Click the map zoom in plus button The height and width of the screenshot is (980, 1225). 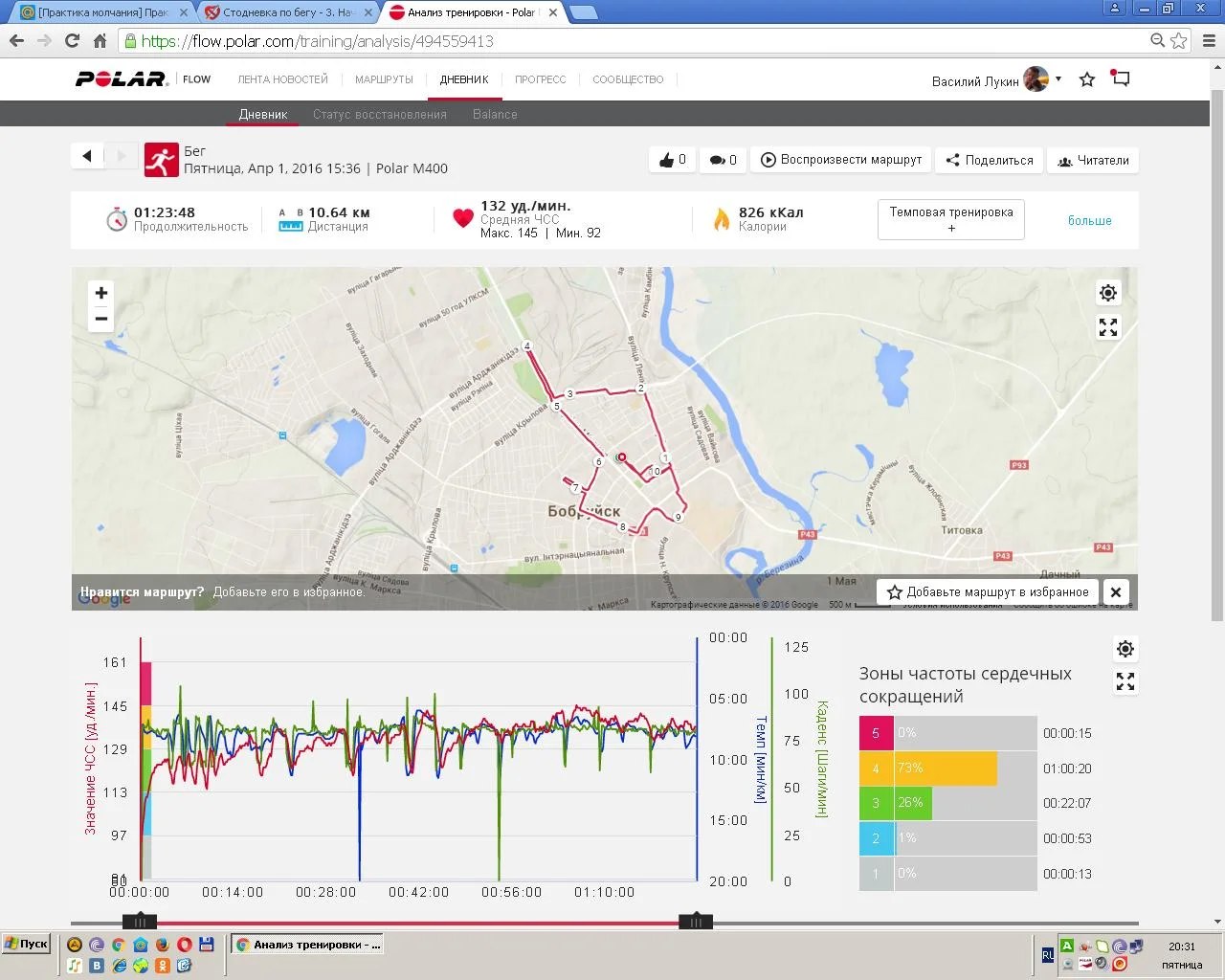101,293
